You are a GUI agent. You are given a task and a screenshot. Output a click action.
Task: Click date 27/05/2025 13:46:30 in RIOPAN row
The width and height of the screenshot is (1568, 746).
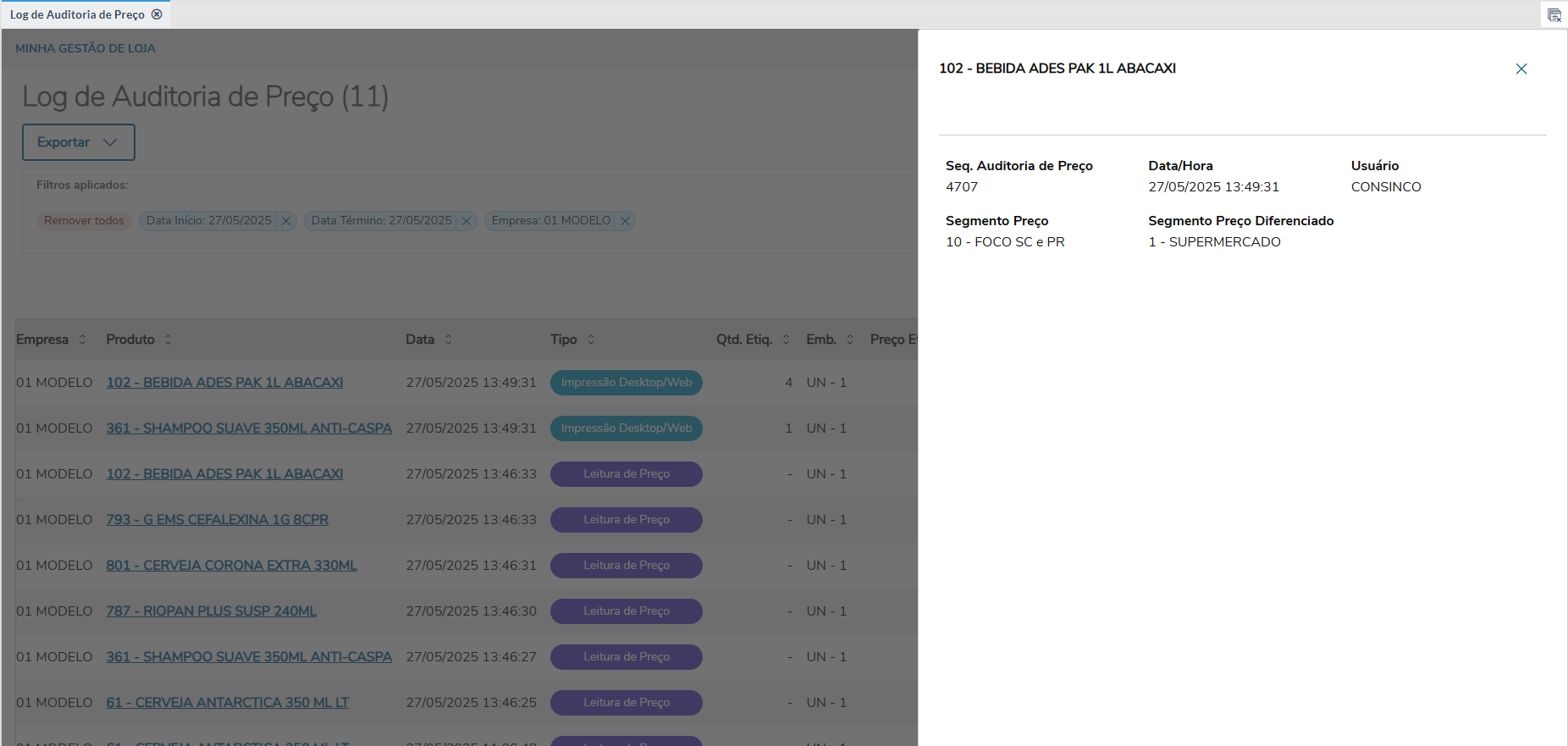click(471, 611)
